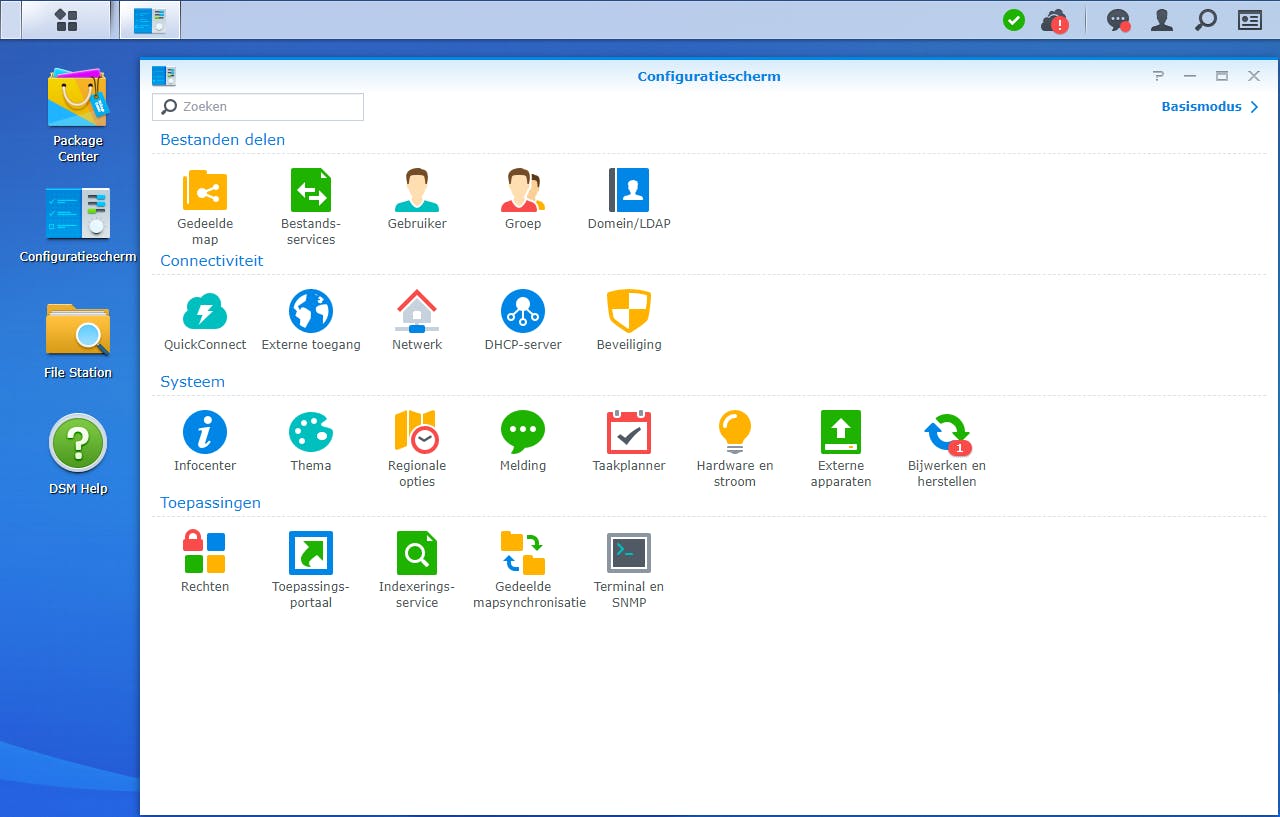This screenshot has width=1280, height=817.
Task: Open Bestandsservices icon
Action: coord(311,190)
